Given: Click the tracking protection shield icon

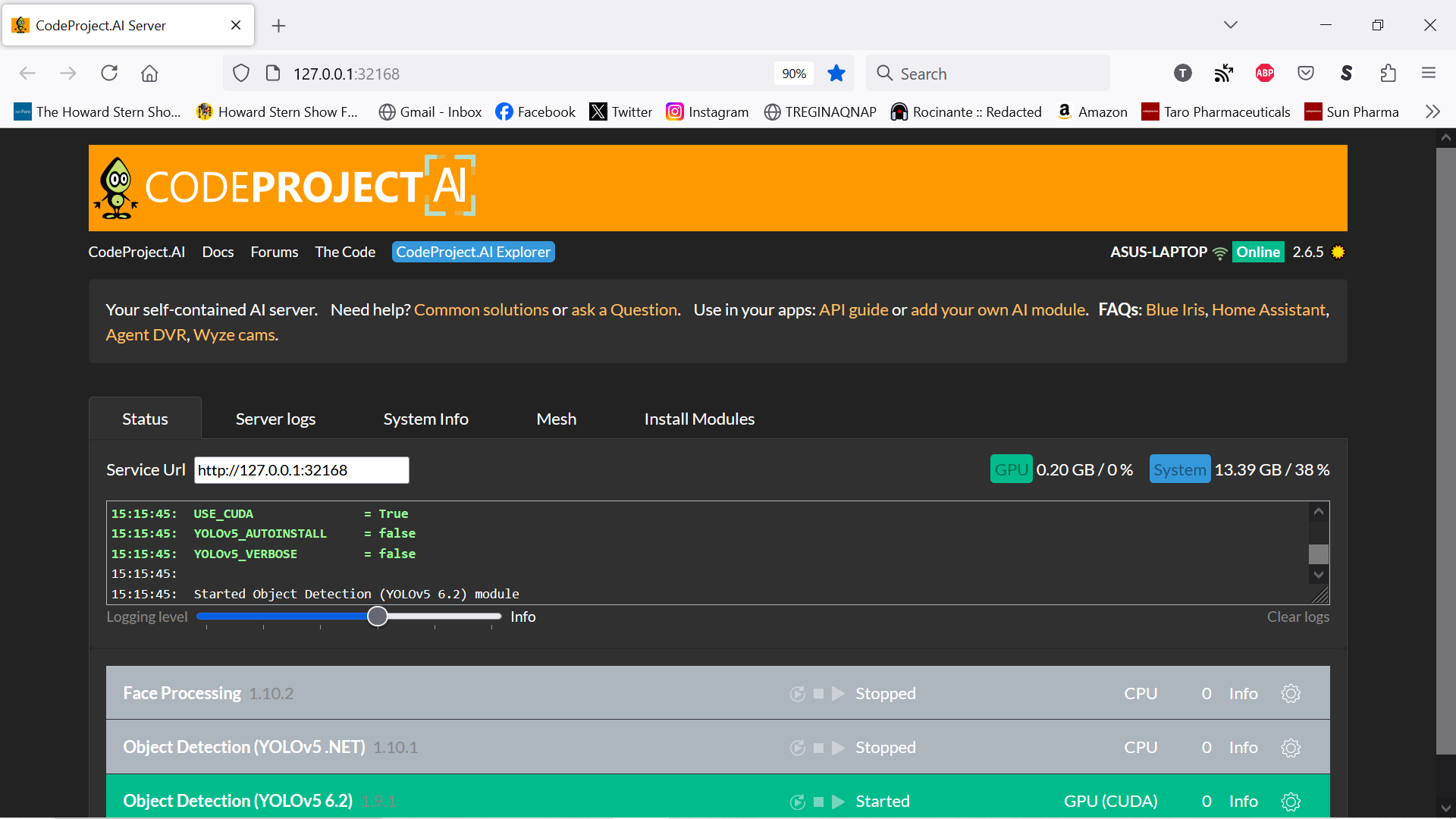Looking at the screenshot, I should tap(241, 74).
